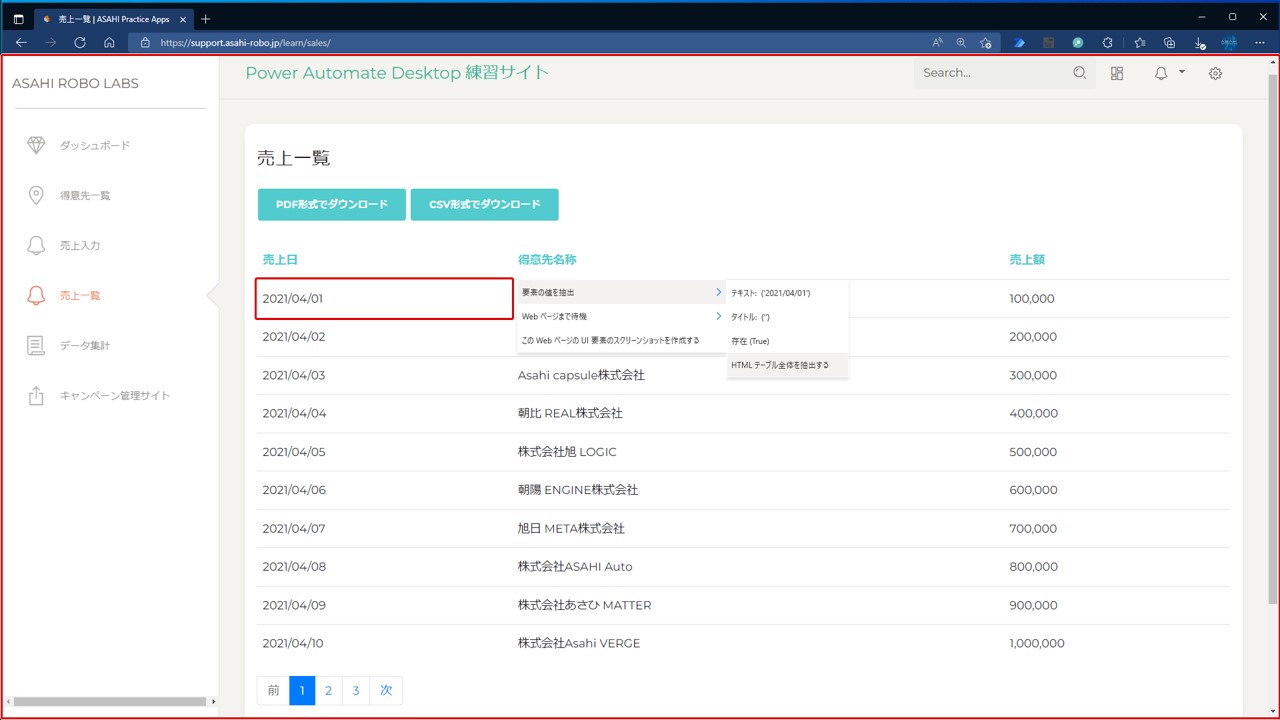The image size is (1280, 720).
Task: Add this page to favorites star icon
Action: coord(986,43)
